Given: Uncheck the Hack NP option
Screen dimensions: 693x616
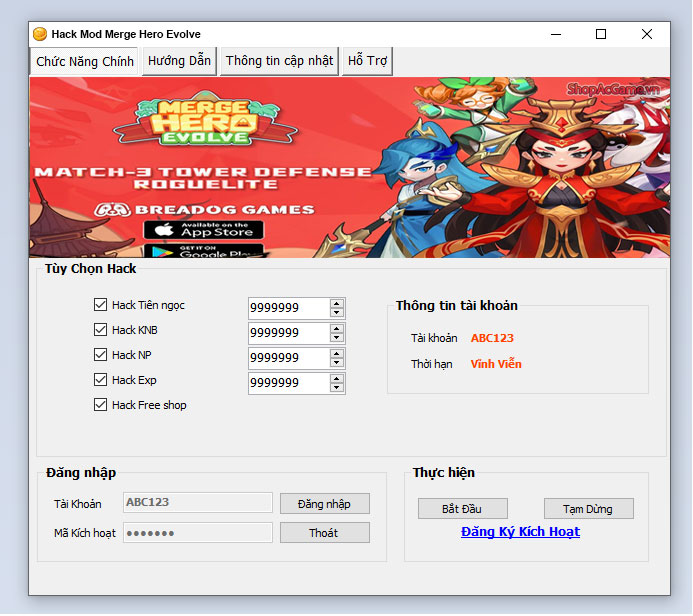Looking at the screenshot, I should click(100, 355).
